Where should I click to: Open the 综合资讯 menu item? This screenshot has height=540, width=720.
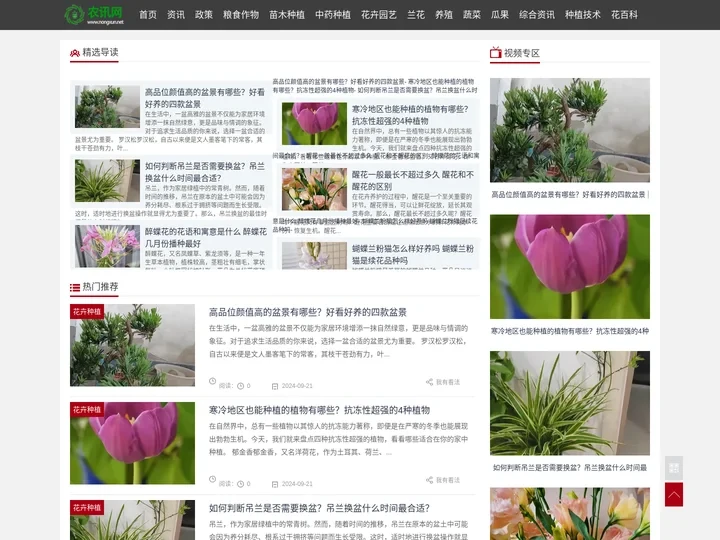tap(537, 15)
